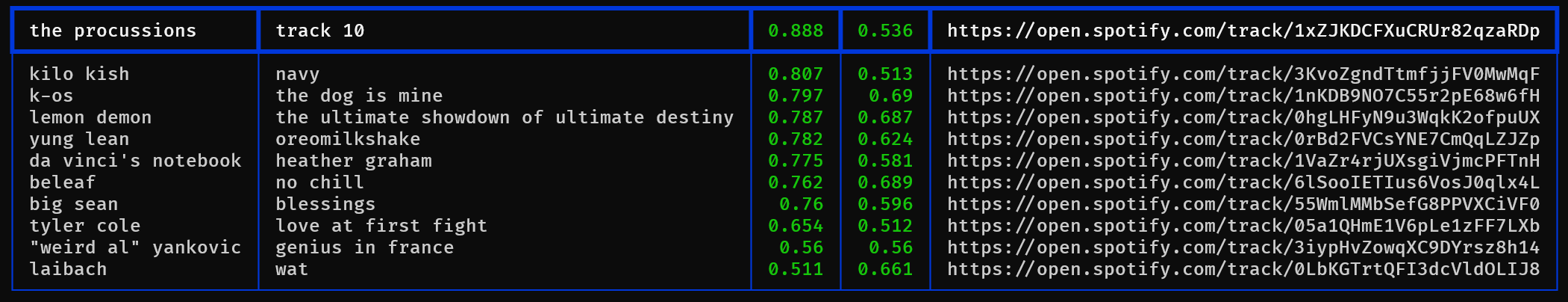Click the artist 'beleaf'

coord(63,182)
